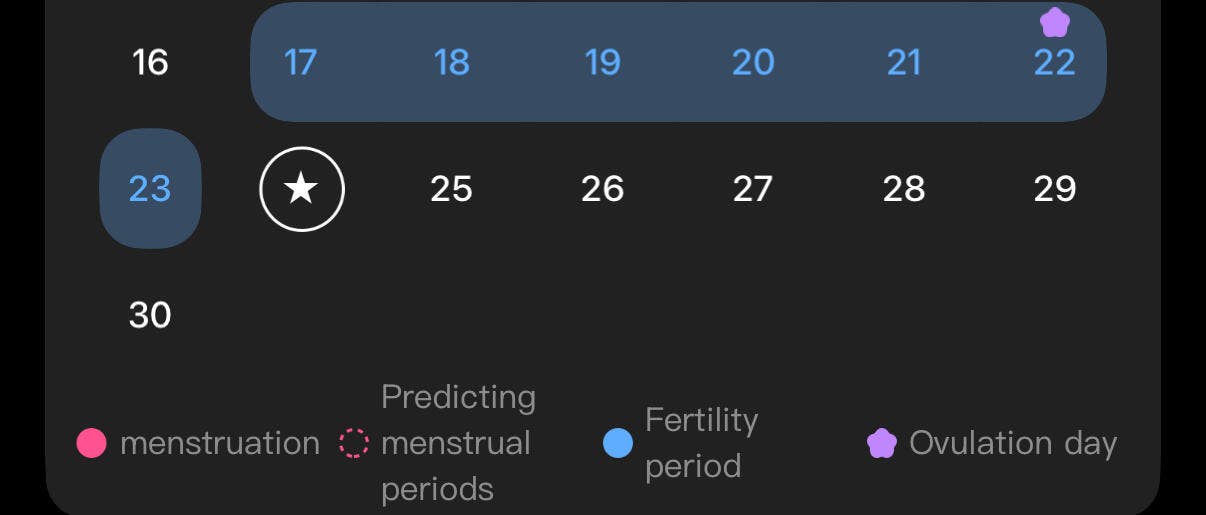Tap the starred day in the calendar
1206x515 pixels.
pyautogui.click(x=302, y=189)
